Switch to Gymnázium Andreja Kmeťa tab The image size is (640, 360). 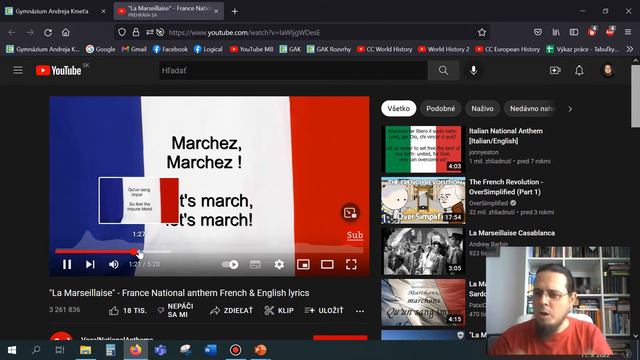(x=55, y=11)
